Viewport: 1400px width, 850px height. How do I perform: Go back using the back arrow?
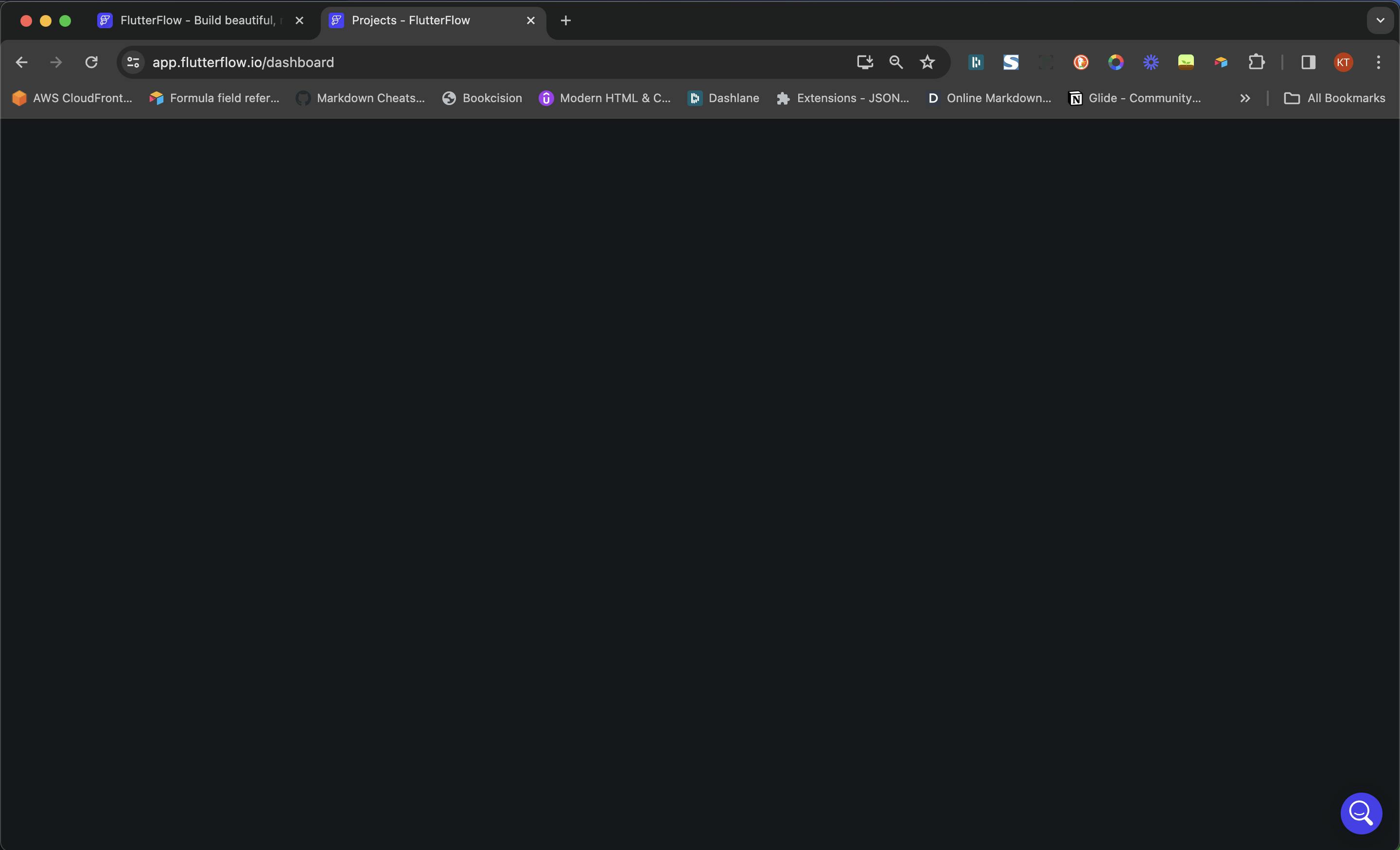[21, 62]
